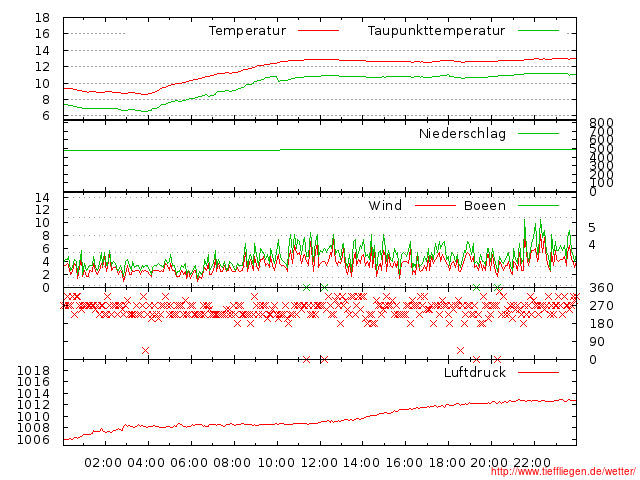The image size is (640, 480).
Task: Click the isolated red cross near 04:00
Action: pyautogui.click(x=145, y=350)
